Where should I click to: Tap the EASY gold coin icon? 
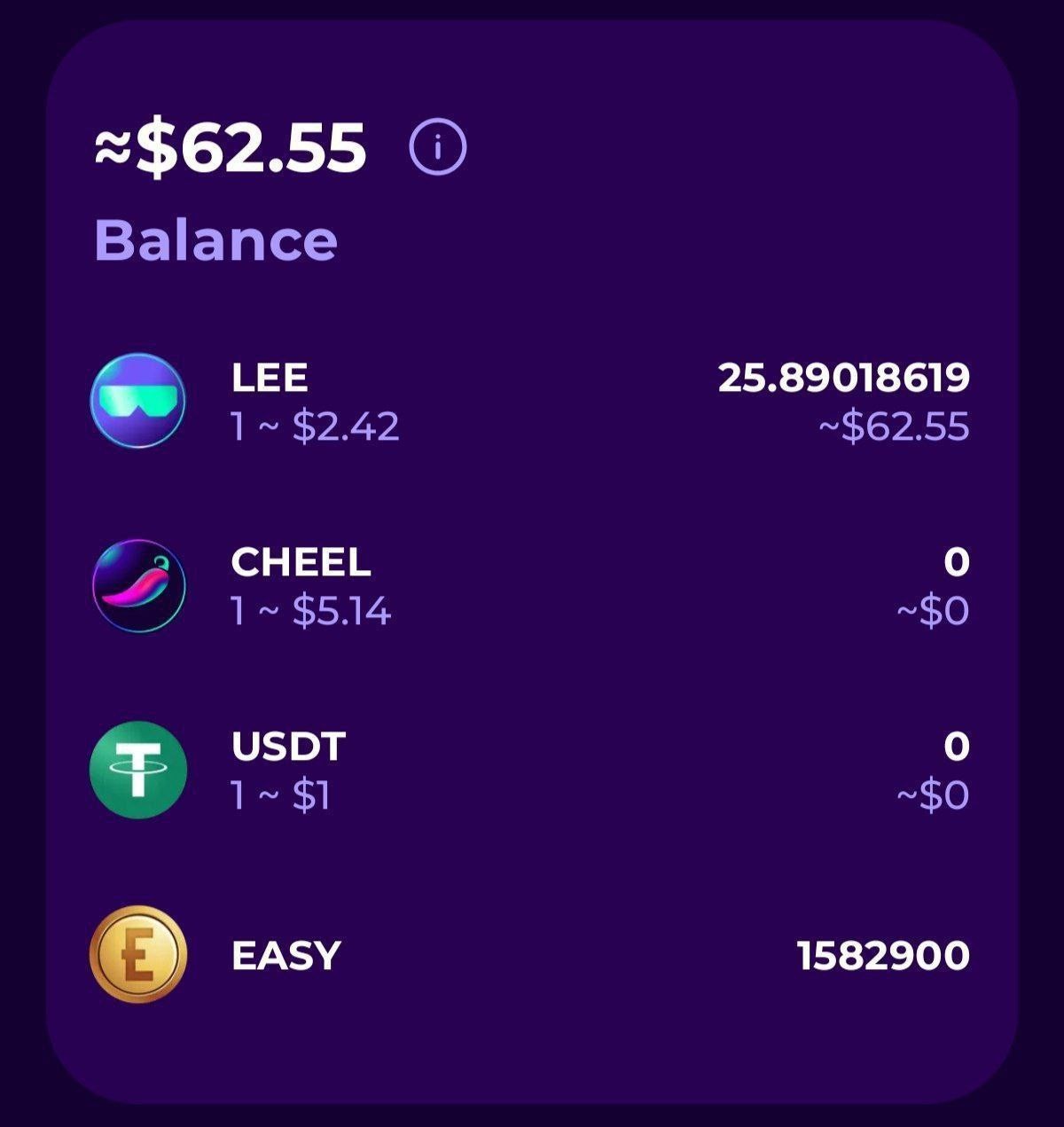(x=139, y=954)
